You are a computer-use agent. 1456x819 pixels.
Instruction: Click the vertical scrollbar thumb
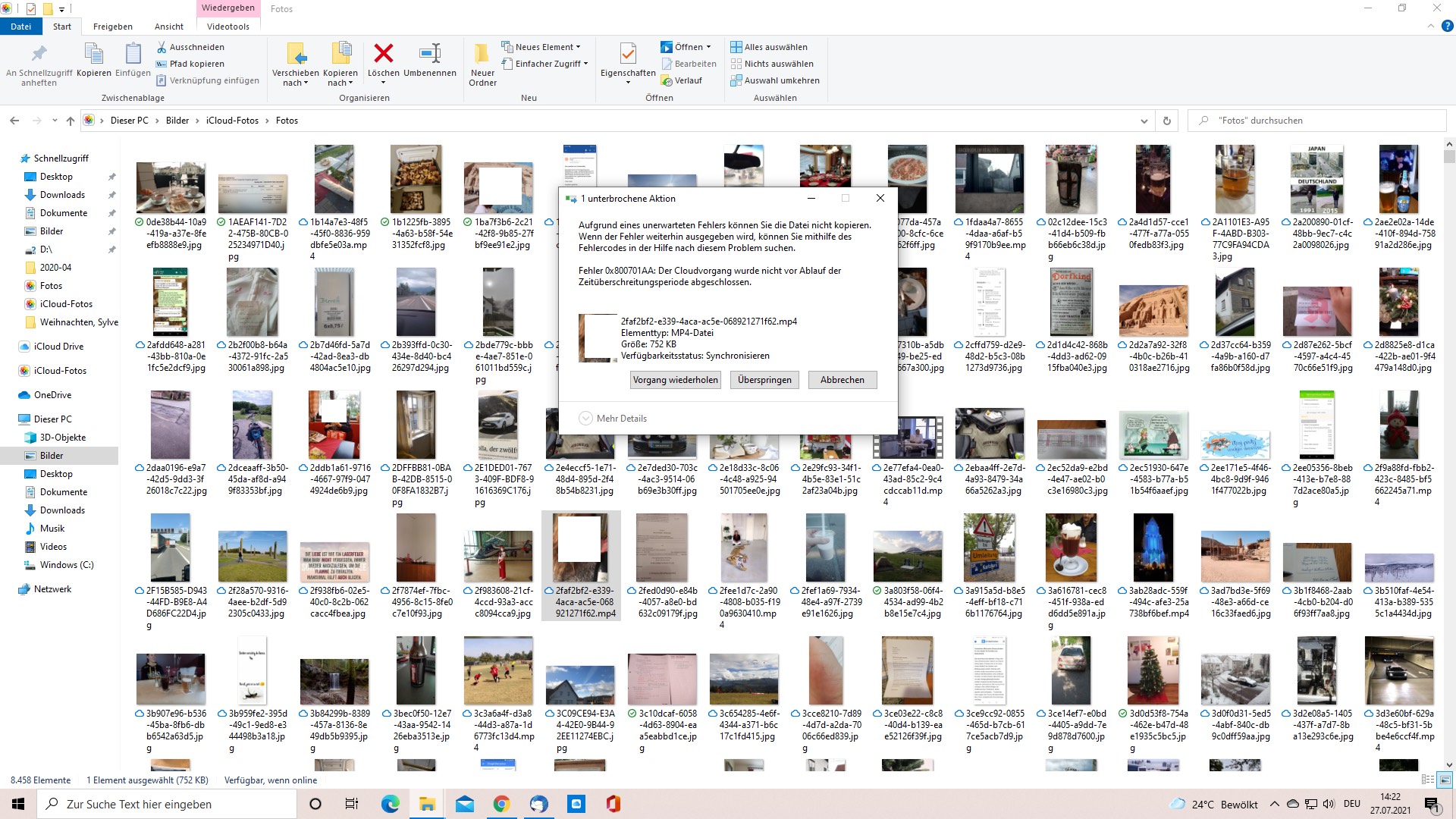click(1449, 157)
